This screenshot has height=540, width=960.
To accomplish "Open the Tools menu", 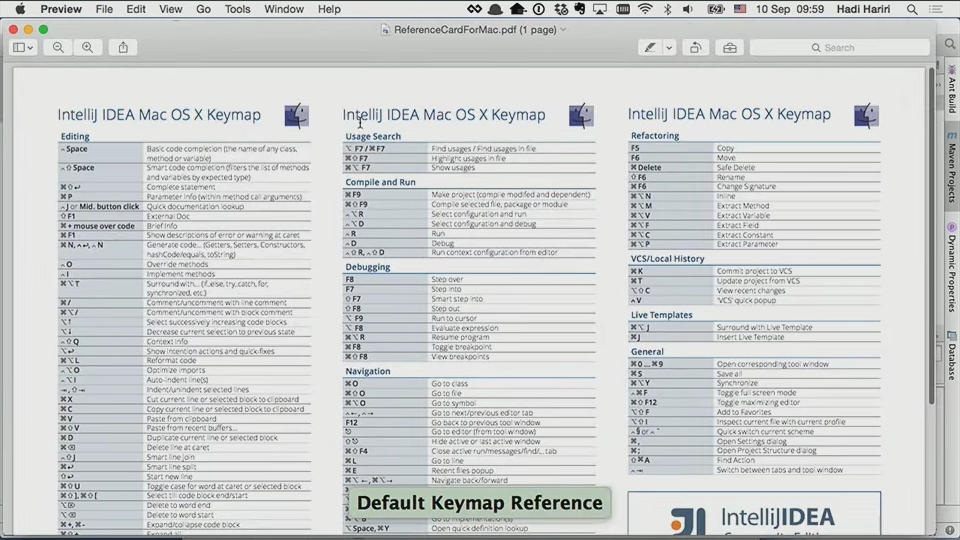I will pos(238,9).
